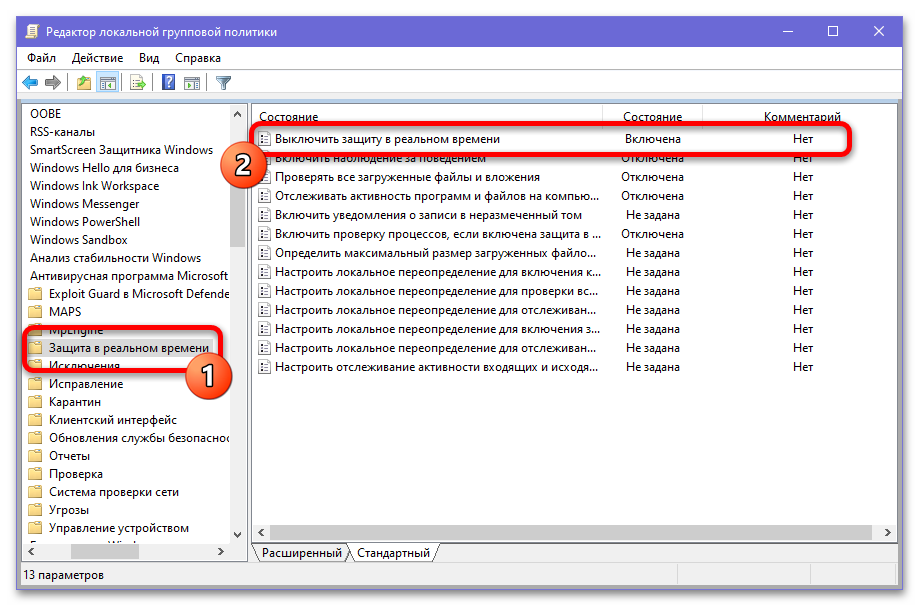
Task: Select Windows Hello для бизнеса
Action: (104, 168)
